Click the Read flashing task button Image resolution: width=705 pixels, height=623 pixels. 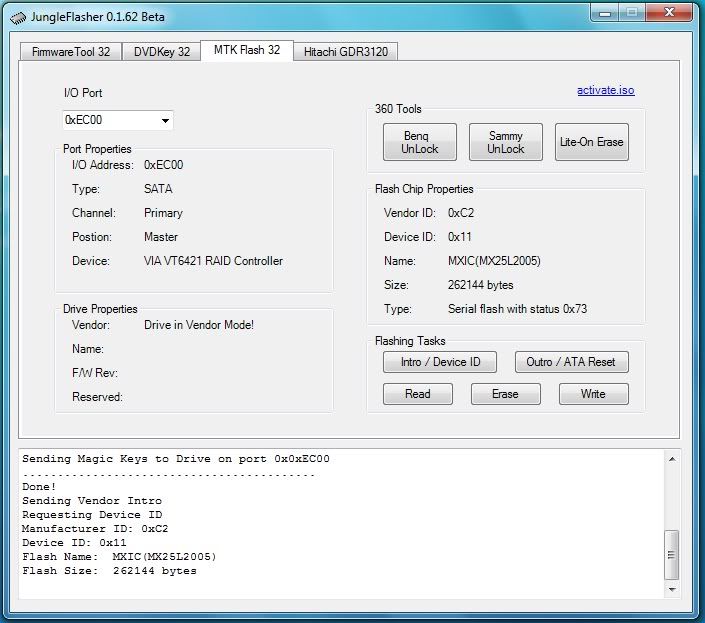418,394
